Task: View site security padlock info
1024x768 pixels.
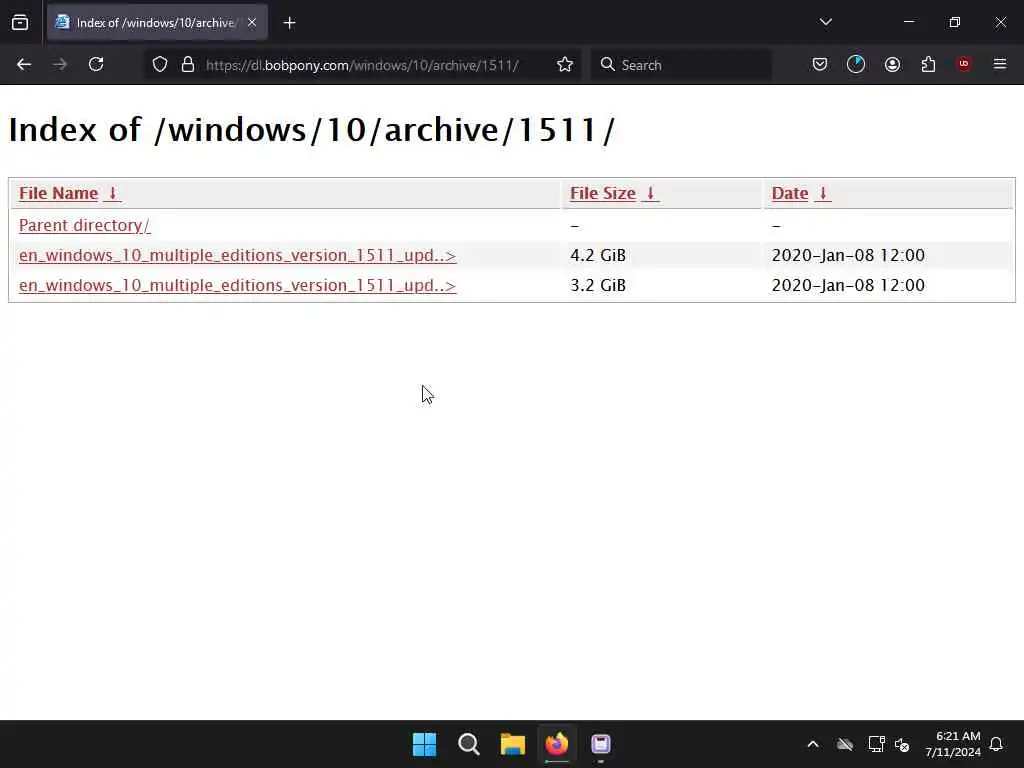Action: pos(188,64)
